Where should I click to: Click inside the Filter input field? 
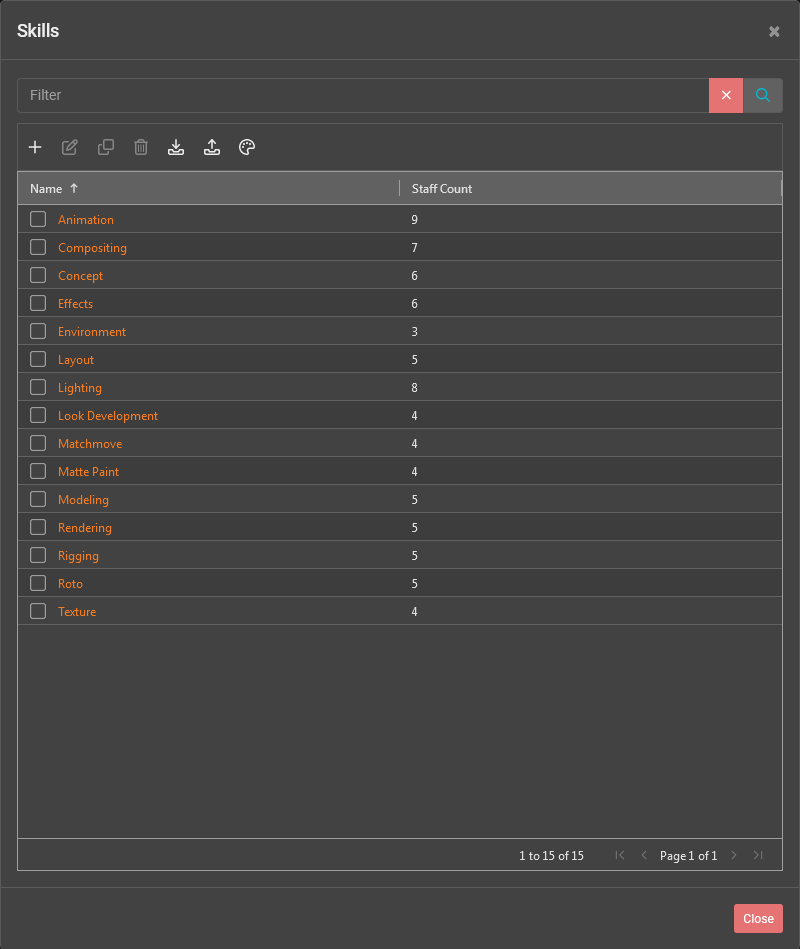[x=300, y=95]
